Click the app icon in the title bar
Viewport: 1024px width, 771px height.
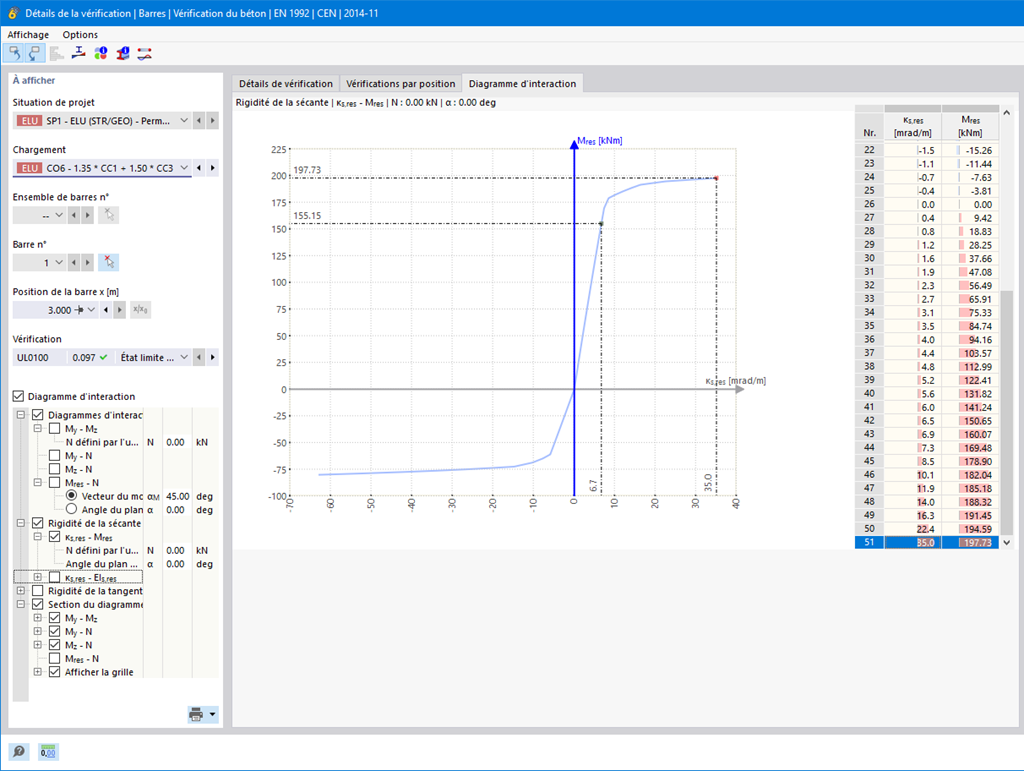[12, 13]
